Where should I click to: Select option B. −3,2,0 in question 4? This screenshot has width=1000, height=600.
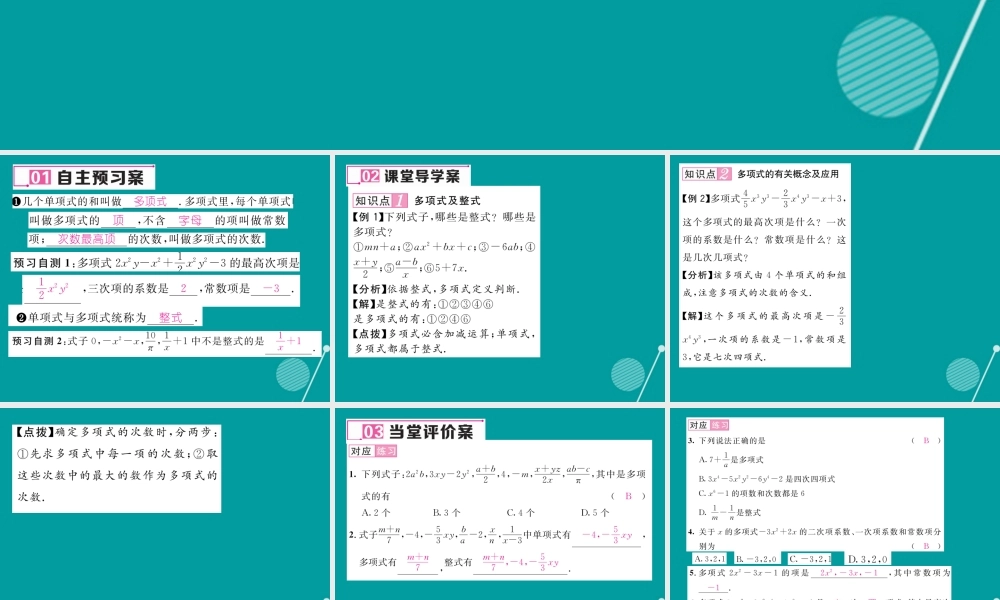pyautogui.click(x=756, y=559)
